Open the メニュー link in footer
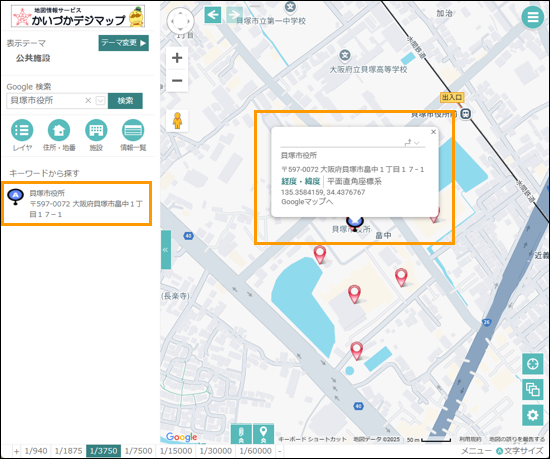 (476, 451)
